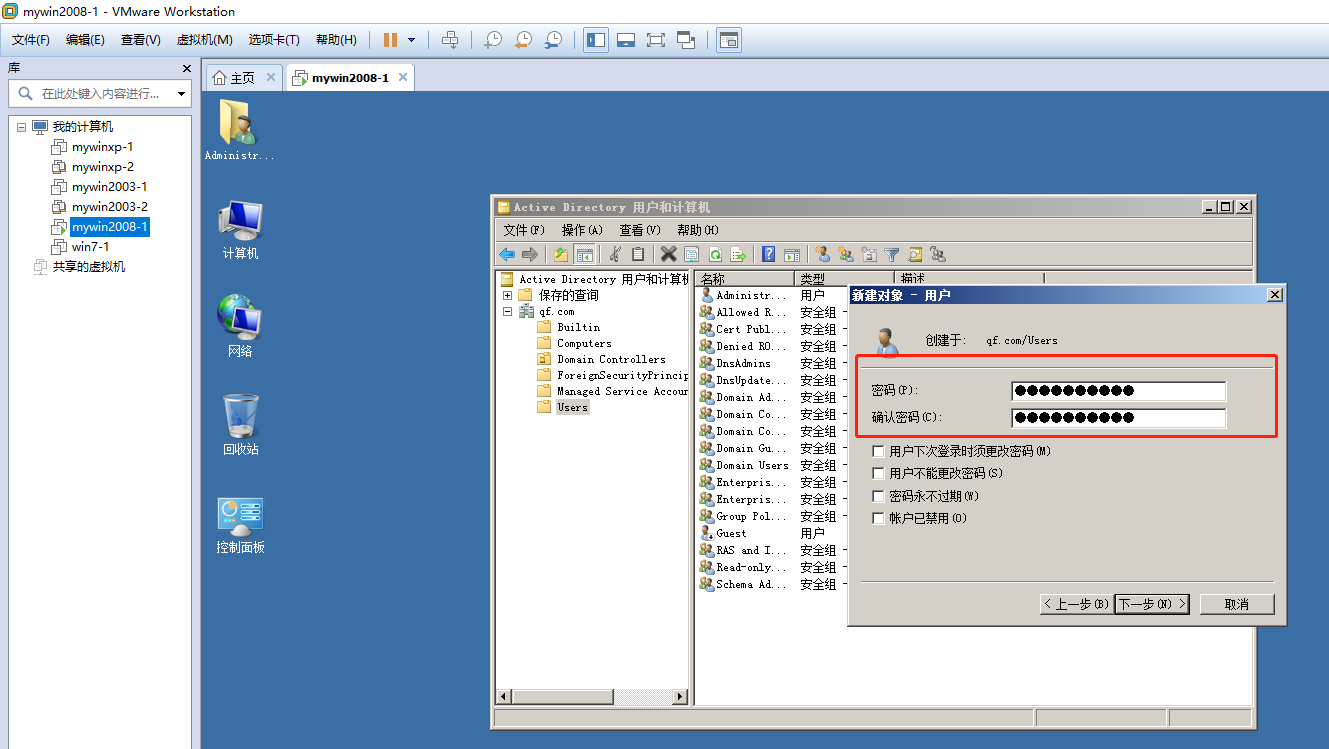Click the 取消 button in dialog
Image resolution: width=1329 pixels, height=749 pixels.
coord(1237,604)
